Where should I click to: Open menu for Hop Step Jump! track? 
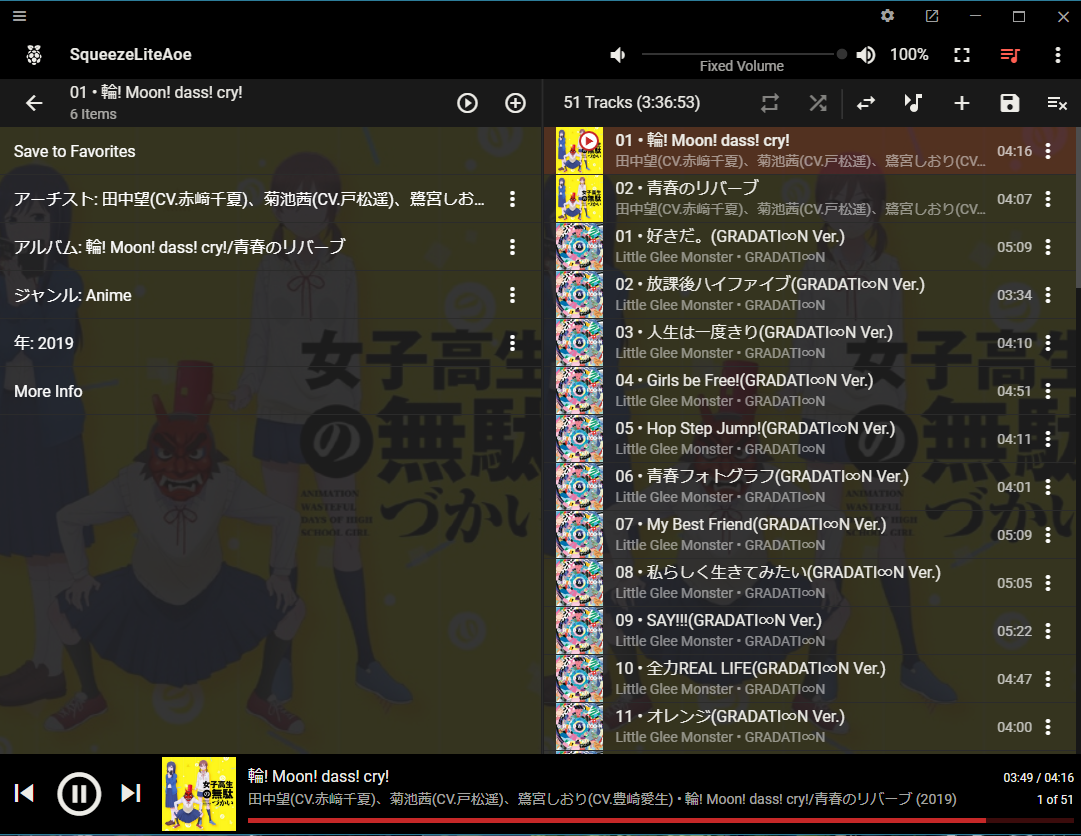point(1048,439)
